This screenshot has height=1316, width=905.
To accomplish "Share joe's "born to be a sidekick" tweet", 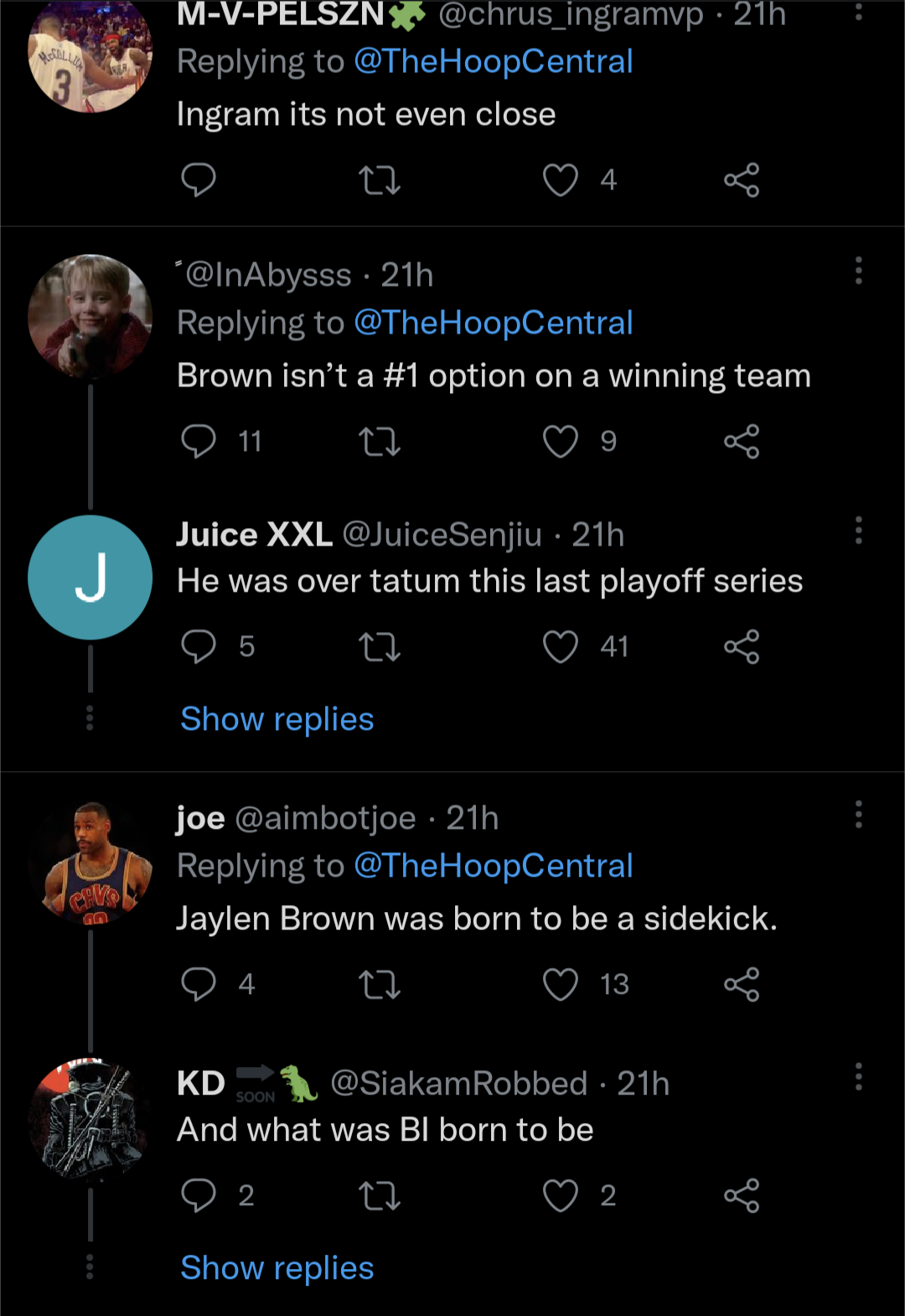I will pos(742,984).
